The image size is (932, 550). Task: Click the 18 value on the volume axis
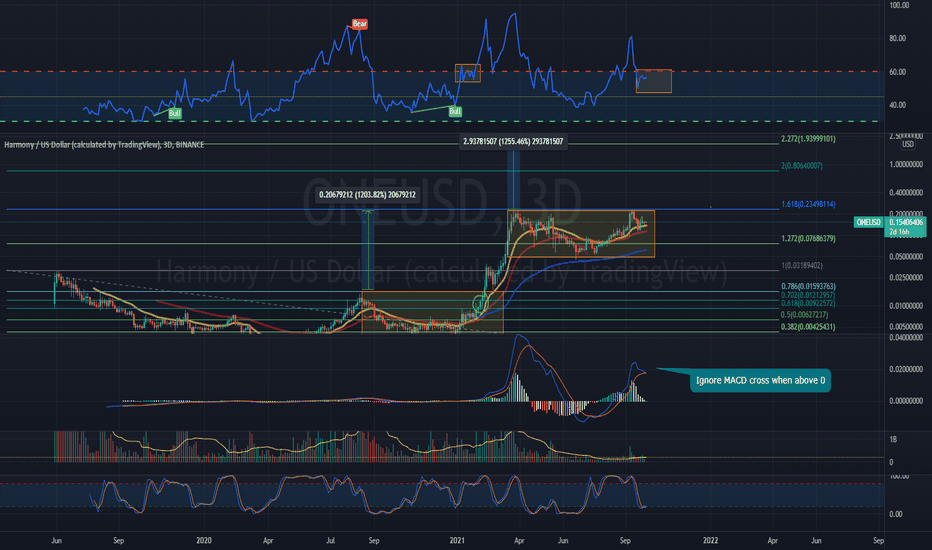(893, 439)
